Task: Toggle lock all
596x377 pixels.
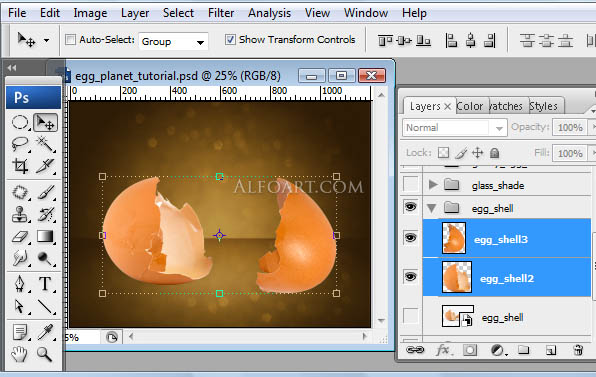Action: [495, 153]
